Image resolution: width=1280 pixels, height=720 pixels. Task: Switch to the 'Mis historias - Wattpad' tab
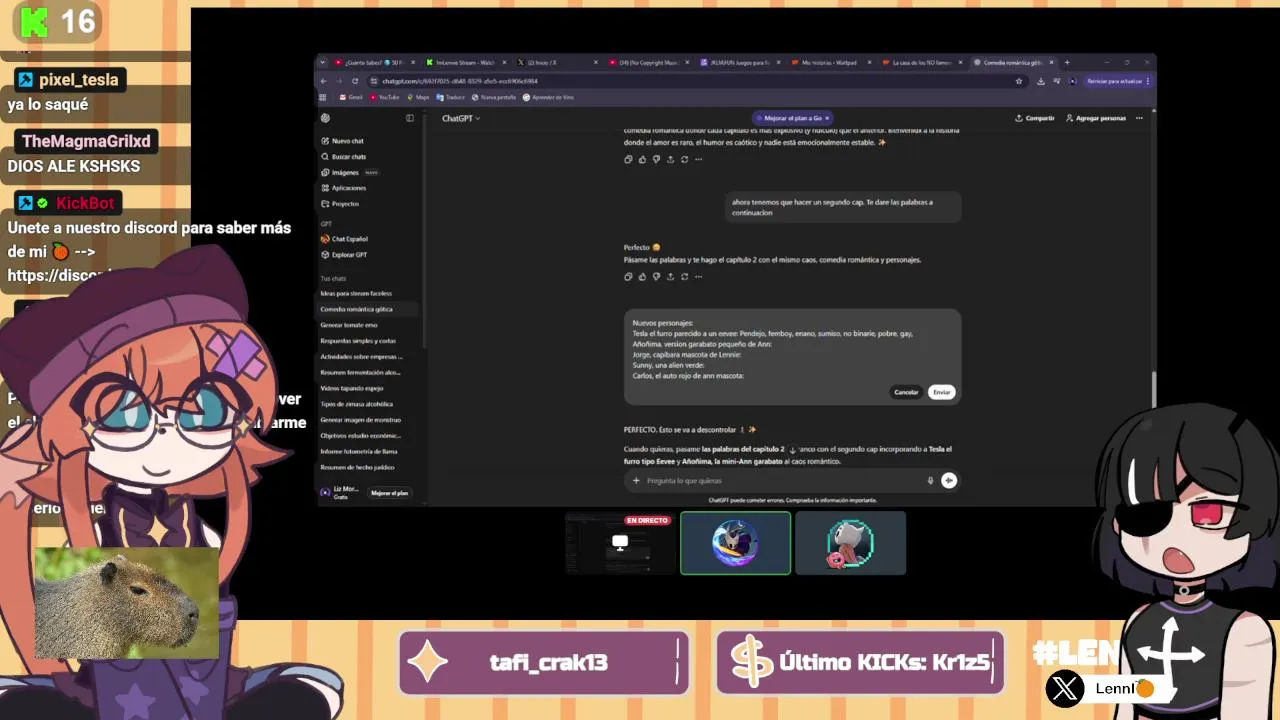tap(830, 62)
